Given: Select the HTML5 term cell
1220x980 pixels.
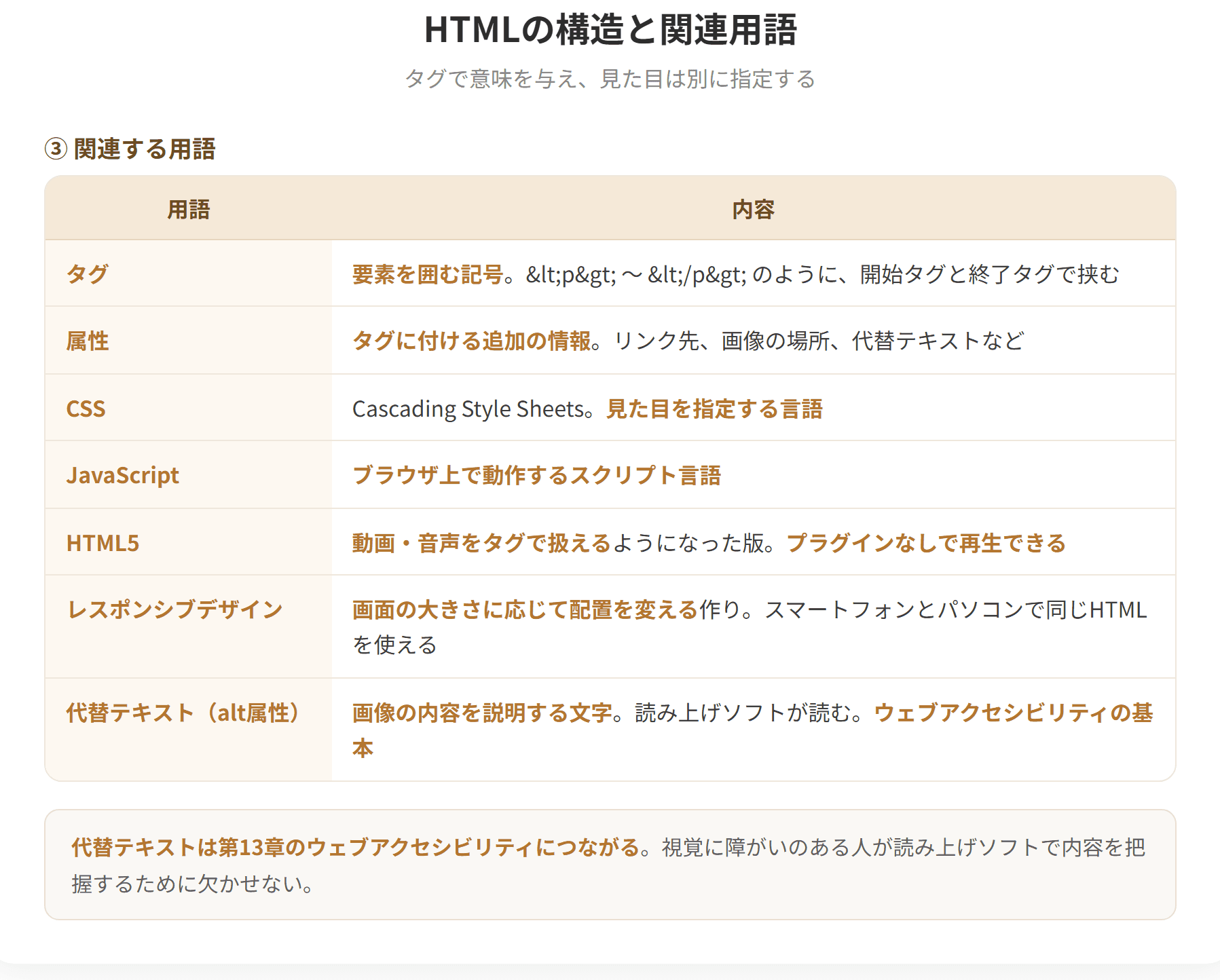Looking at the screenshot, I should (x=189, y=542).
